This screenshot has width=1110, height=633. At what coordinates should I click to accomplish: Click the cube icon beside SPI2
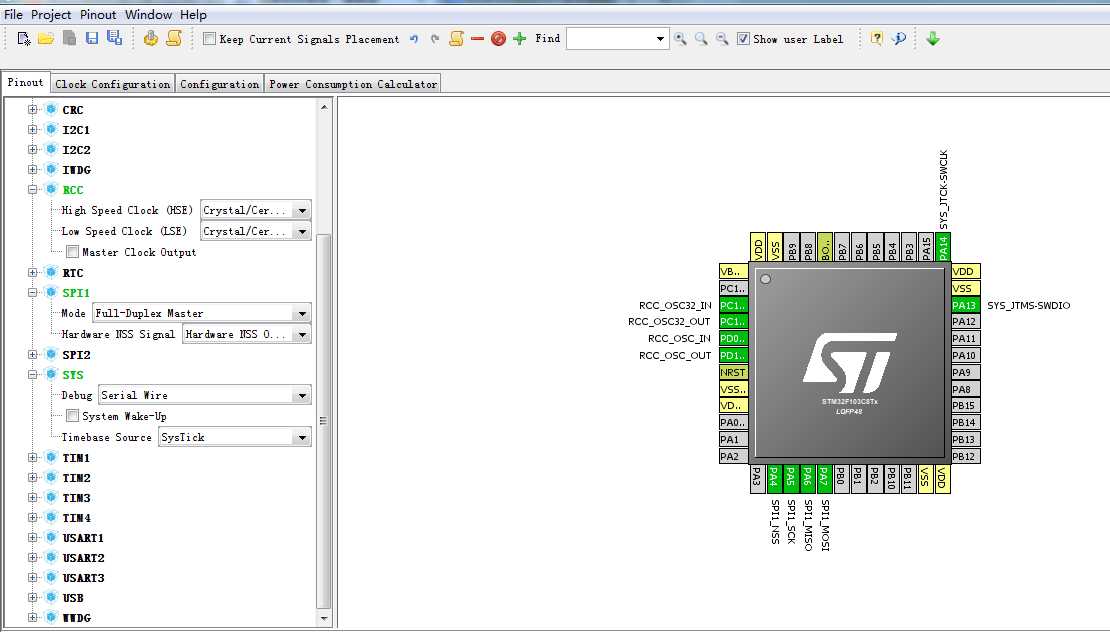click(51, 354)
